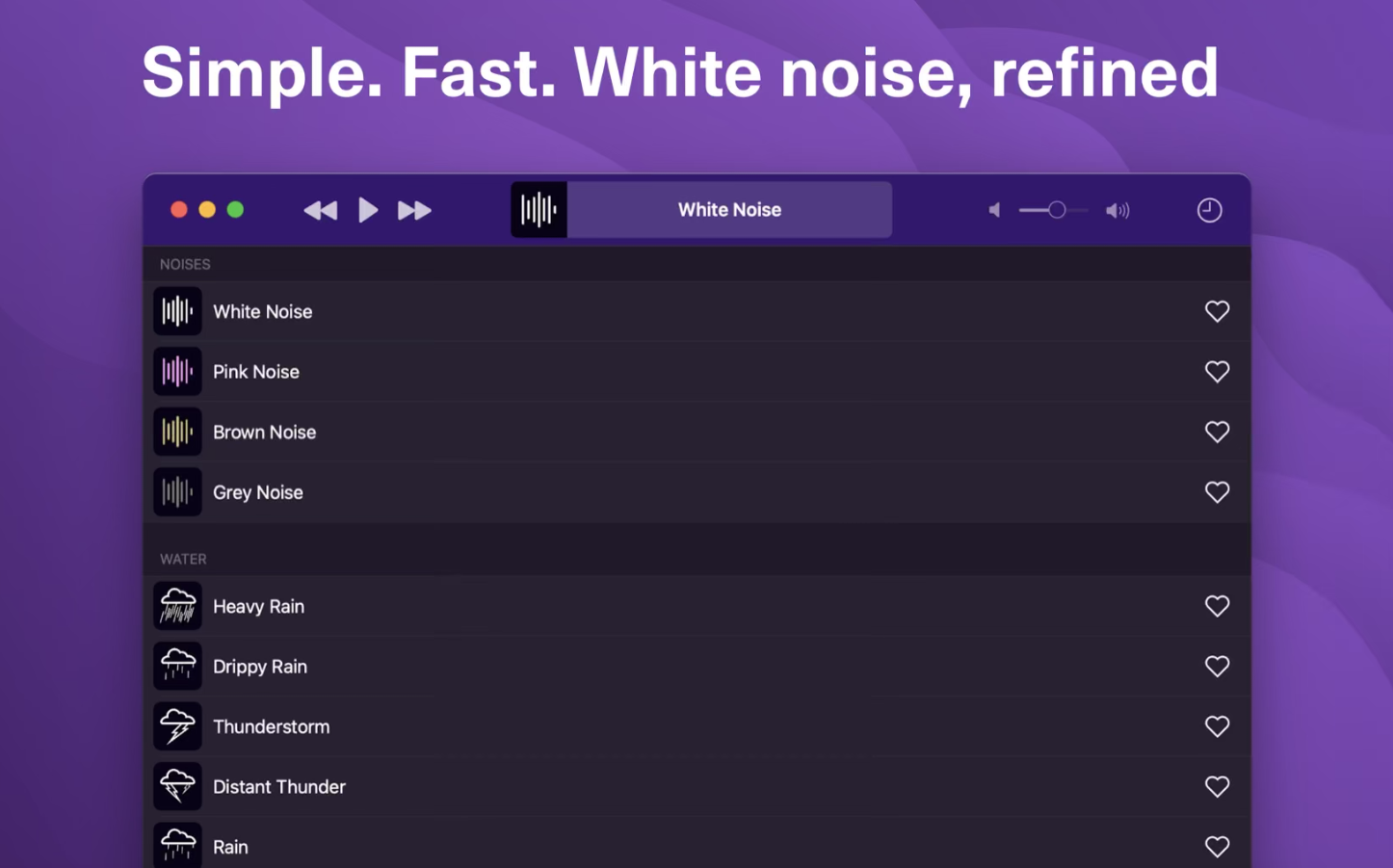Click the waveform icon in the now-playing bar
This screenshot has width=1393, height=868.
[x=539, y=209]
